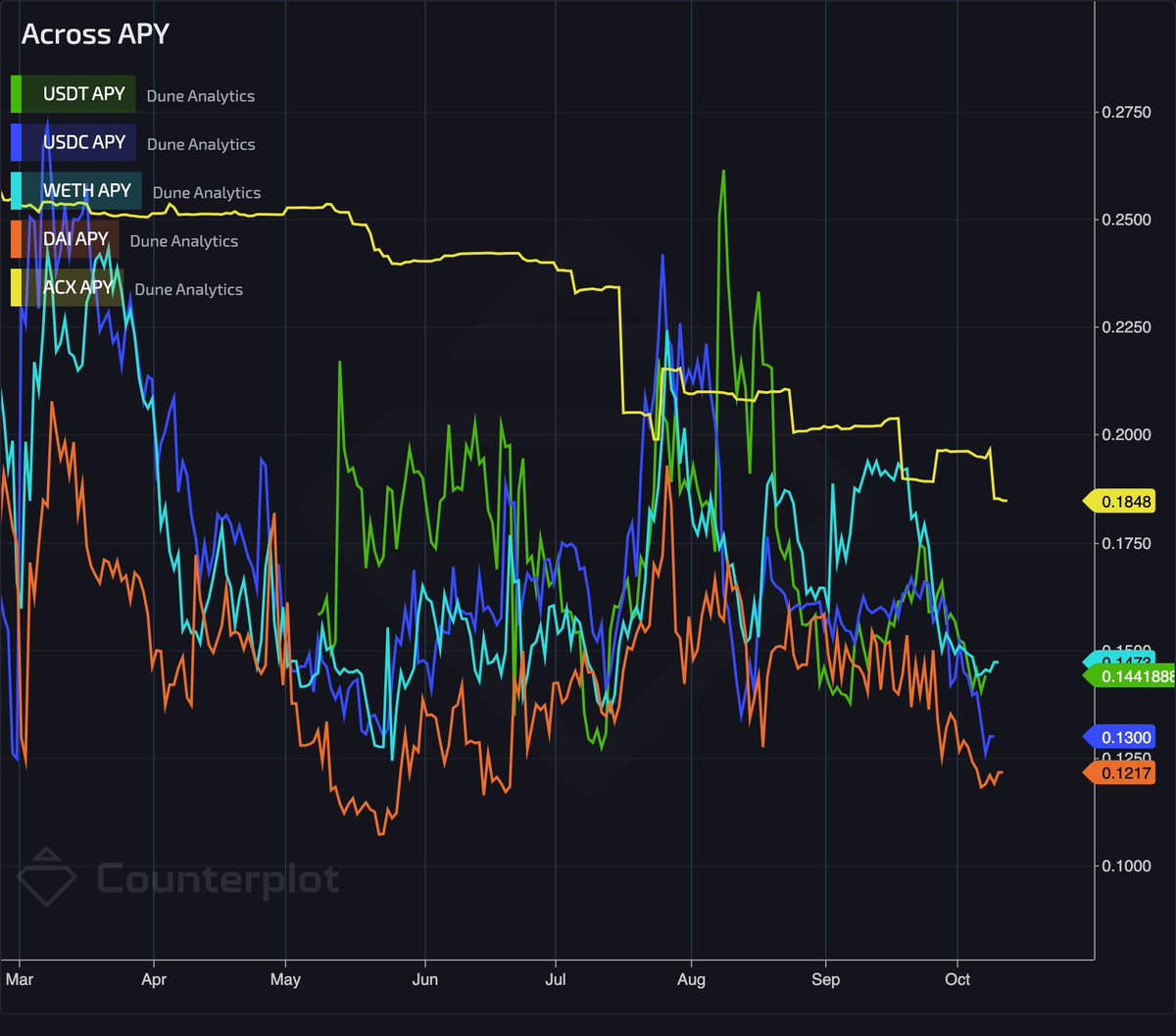Viewport: 1176px width, 1036px height.
Task: Toggle the USDC APY legend entry
Action: click(x=73, y=142)
